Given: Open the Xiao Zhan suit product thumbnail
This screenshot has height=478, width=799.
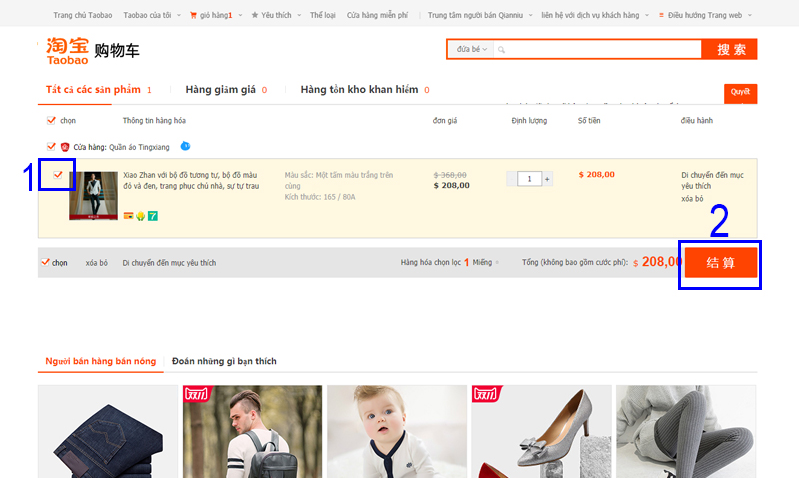Looking at the screenshot, I should [93, 196].
